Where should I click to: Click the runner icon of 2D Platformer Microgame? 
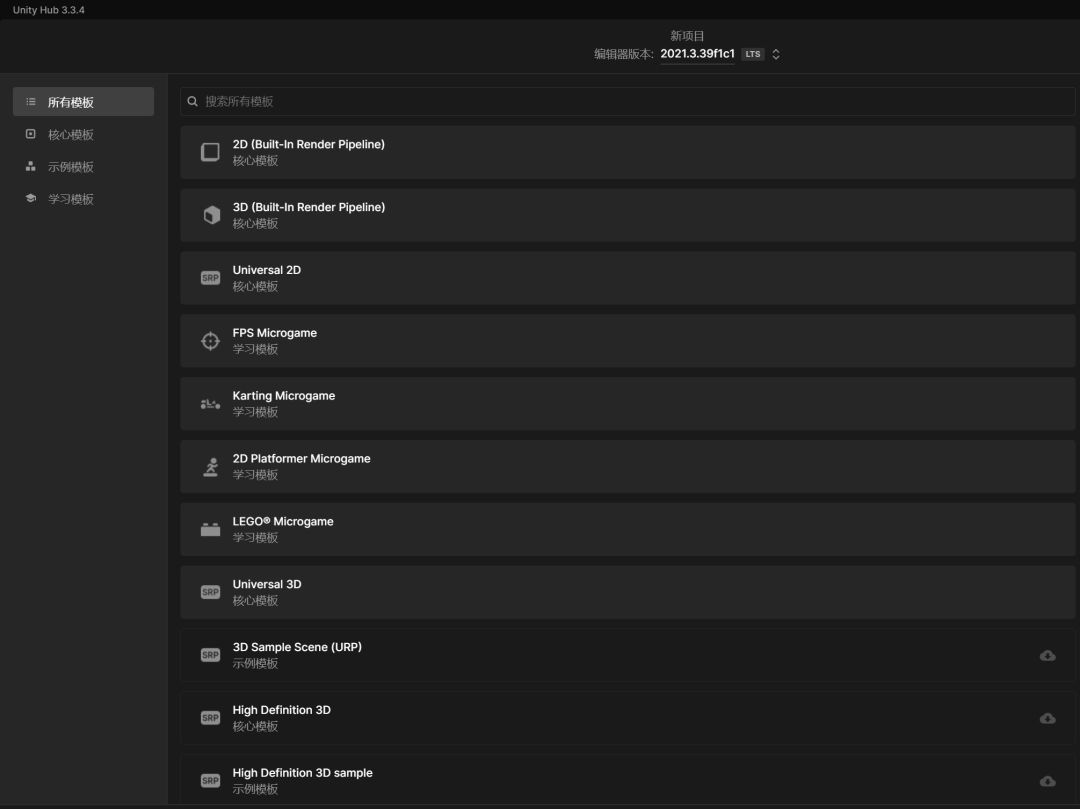tap(211, 467)
